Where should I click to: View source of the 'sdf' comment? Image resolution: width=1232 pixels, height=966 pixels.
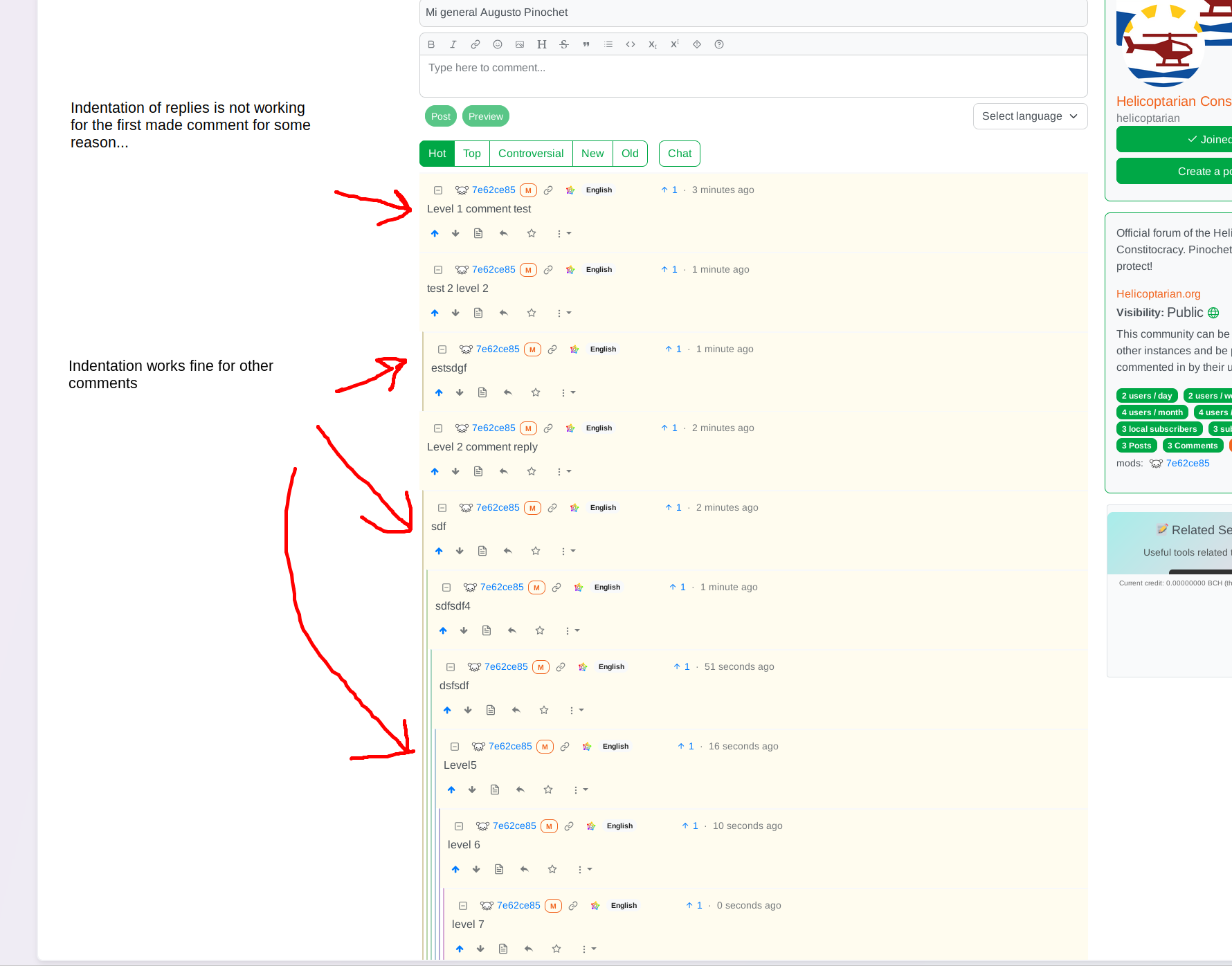[482, 552]
